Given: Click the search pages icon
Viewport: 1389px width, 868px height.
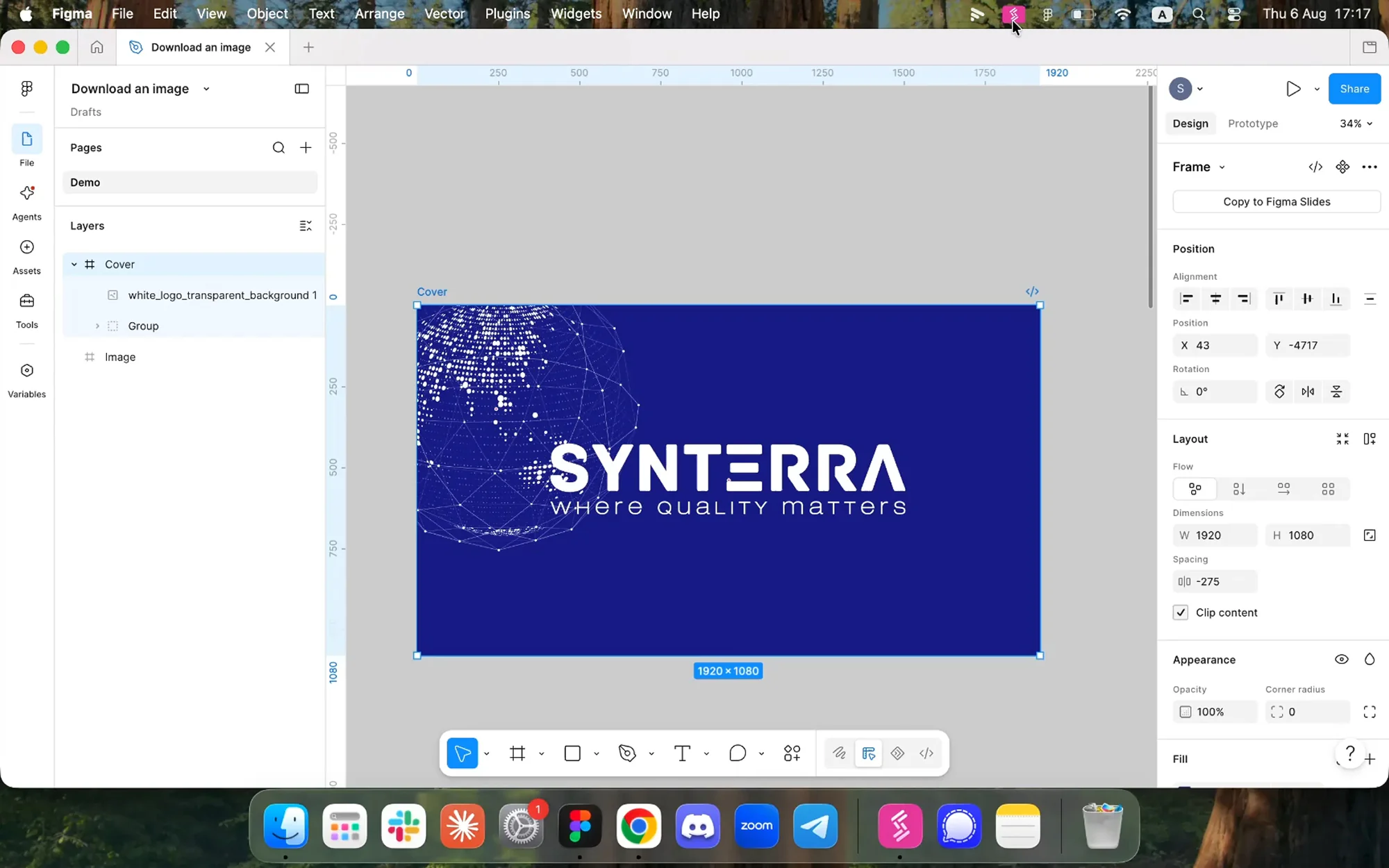Looking at the screenshot, I should click(x=278, y=148).
